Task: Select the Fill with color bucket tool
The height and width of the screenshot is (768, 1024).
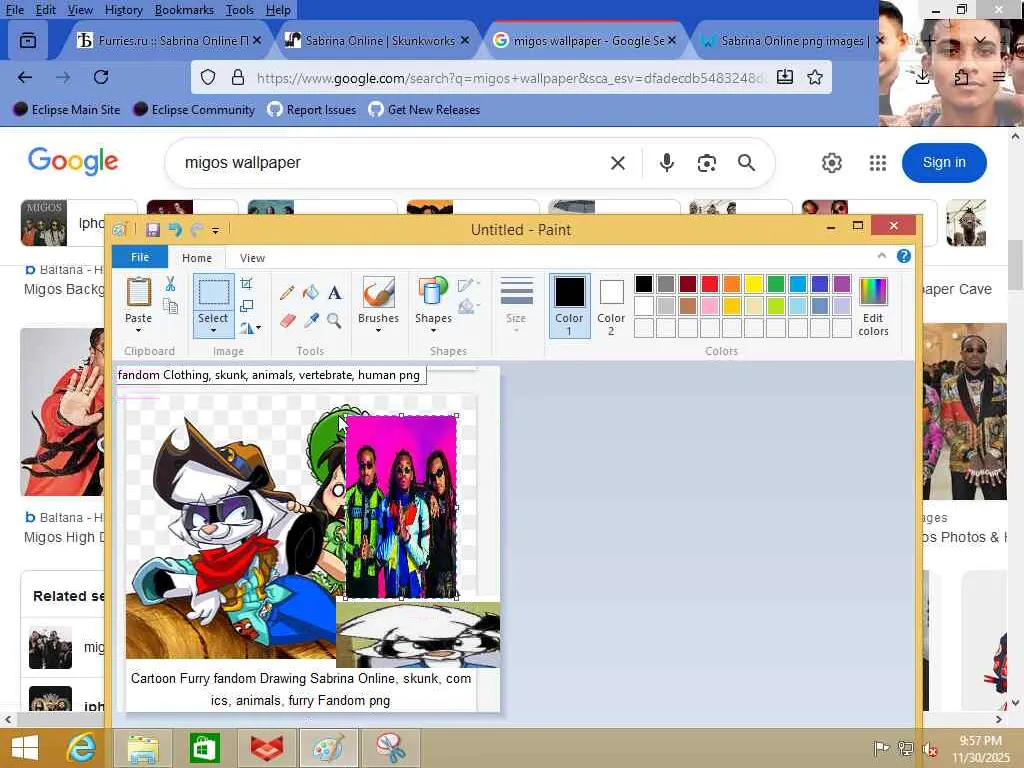Action: [311, 292]
